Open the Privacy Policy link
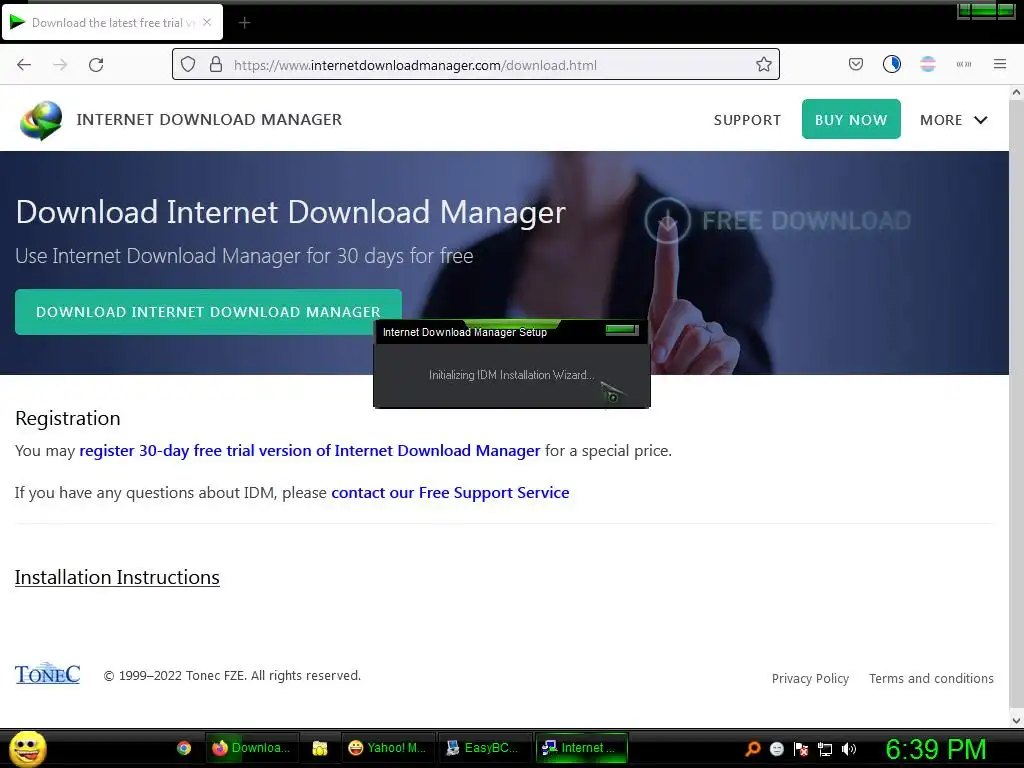The image size is (1024, 768). pyautogui.click(x=810, y=679)
